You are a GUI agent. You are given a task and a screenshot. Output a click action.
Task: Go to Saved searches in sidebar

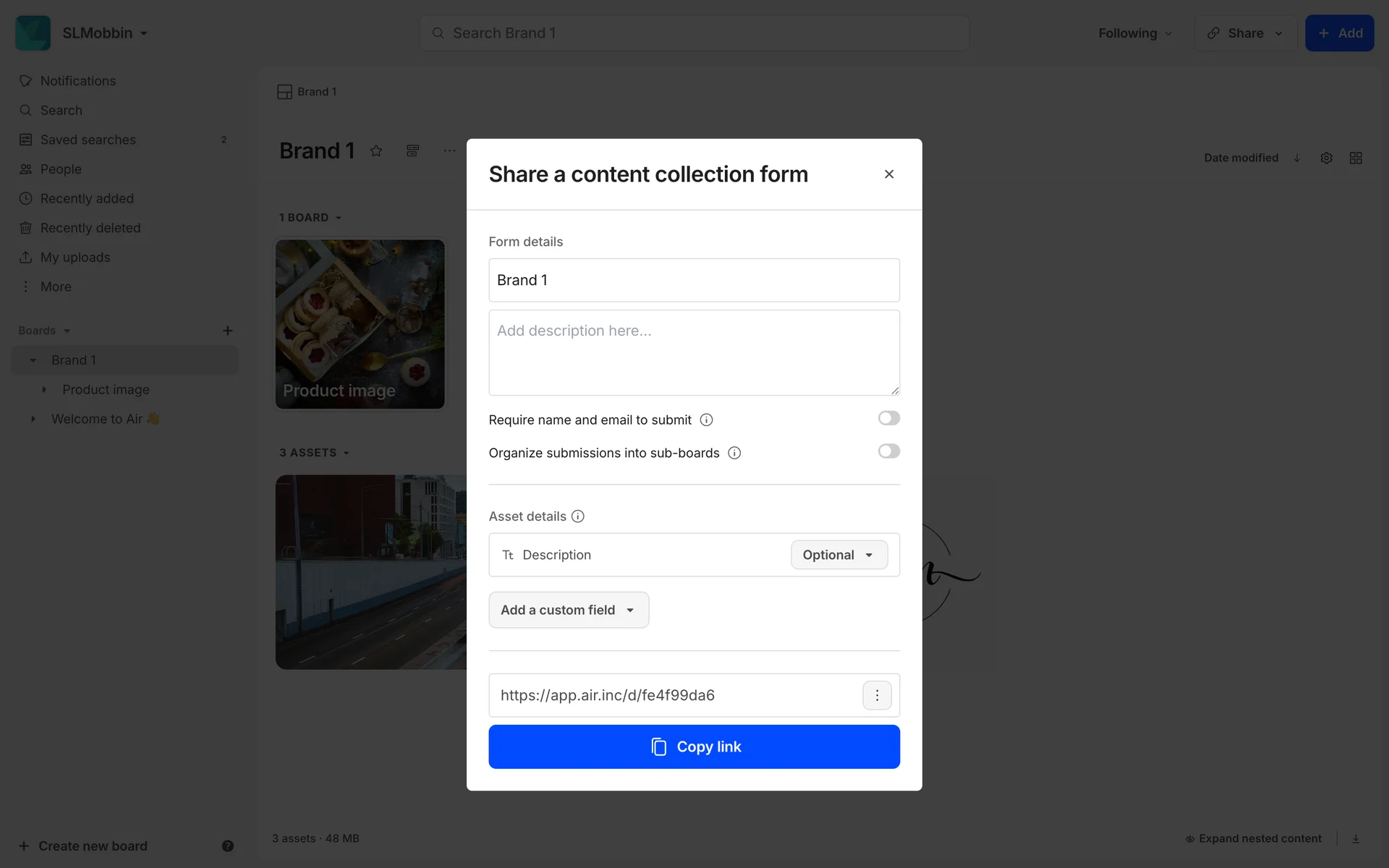(88, 140)
